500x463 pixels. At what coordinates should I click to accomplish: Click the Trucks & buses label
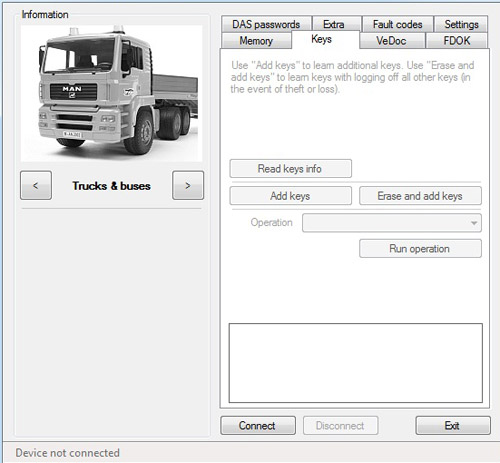(x=111, y=186)
